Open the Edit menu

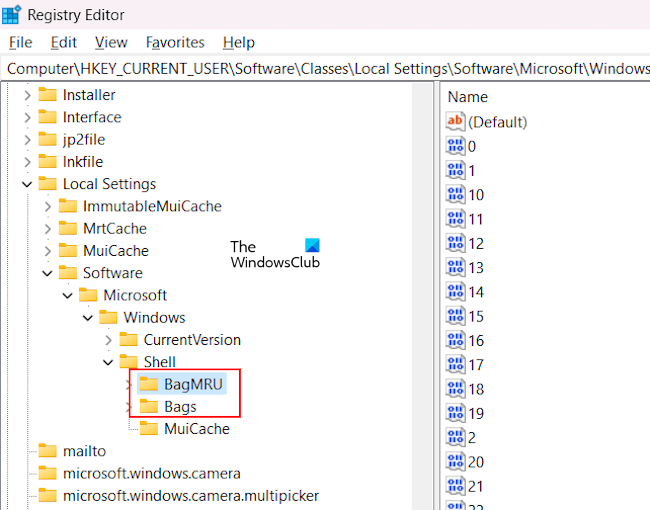[63, 42]
